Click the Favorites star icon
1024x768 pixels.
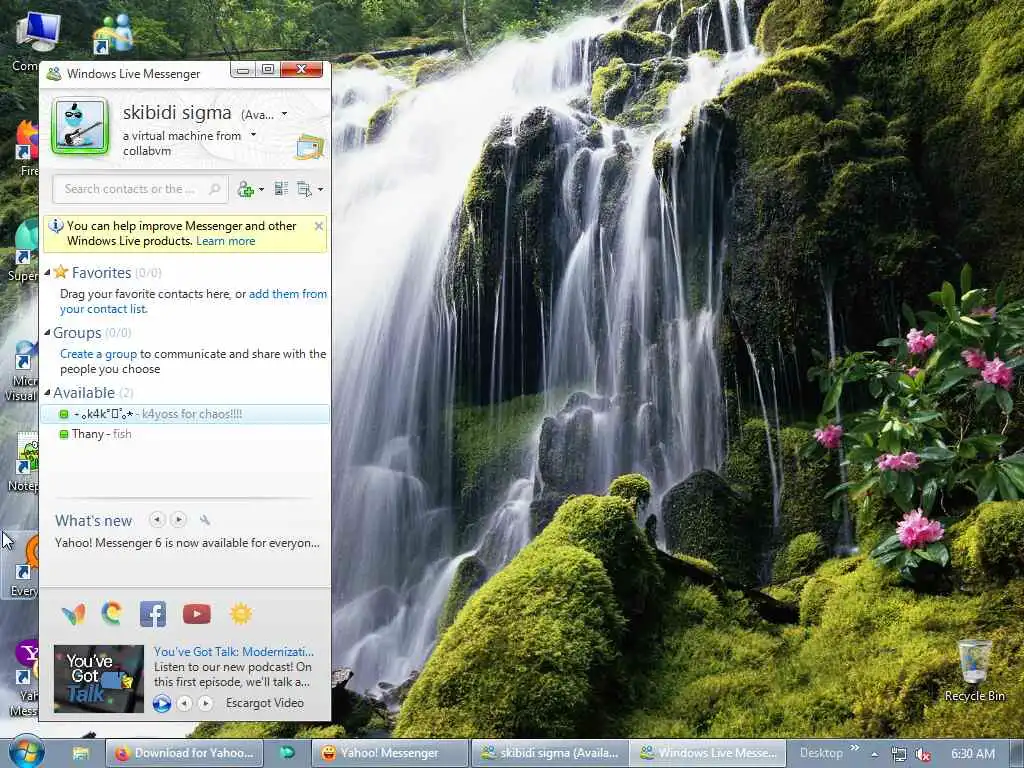coord(61,272)
